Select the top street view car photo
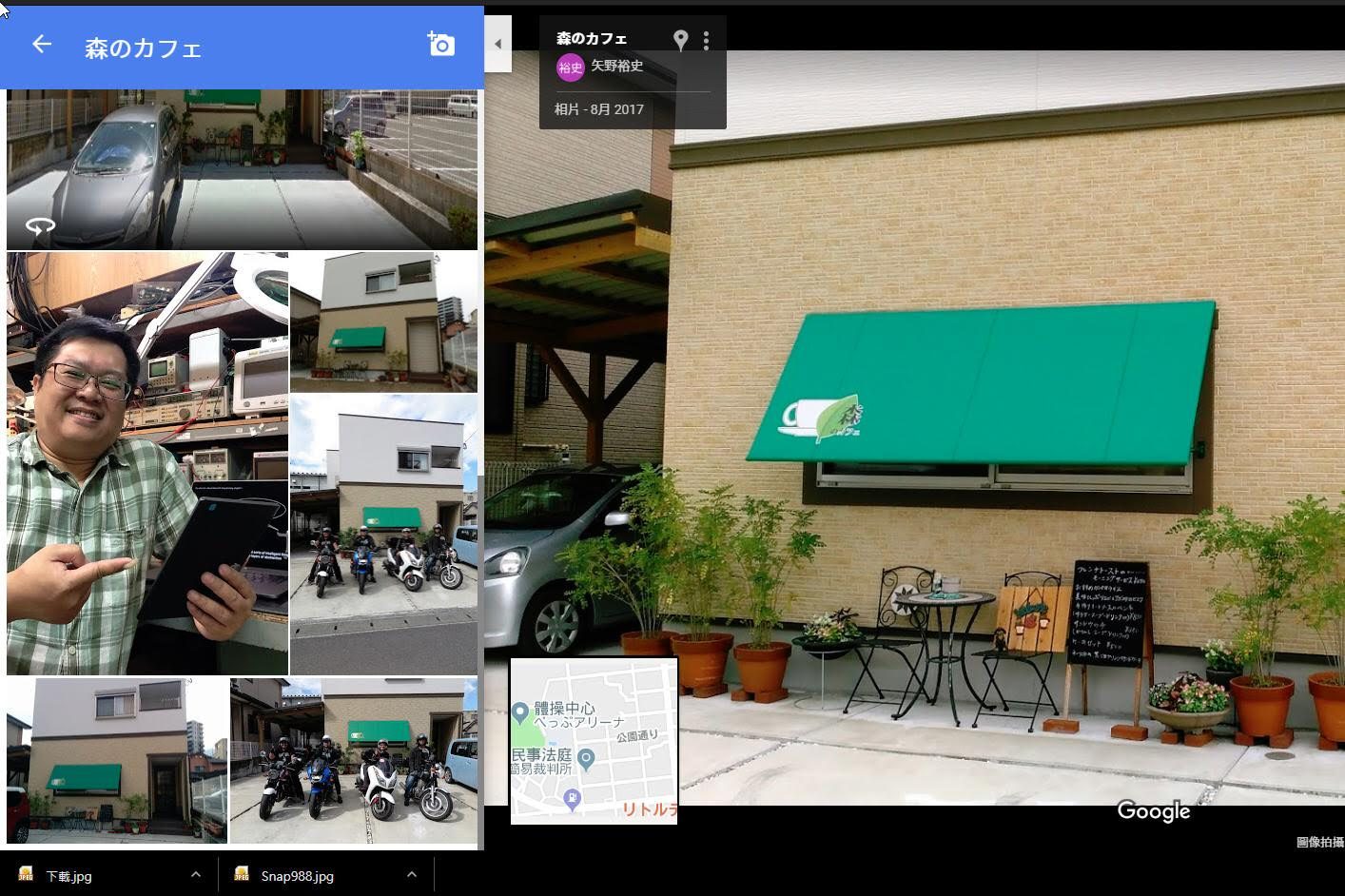Screen dimensions: 1345x896 coord(242,168)
